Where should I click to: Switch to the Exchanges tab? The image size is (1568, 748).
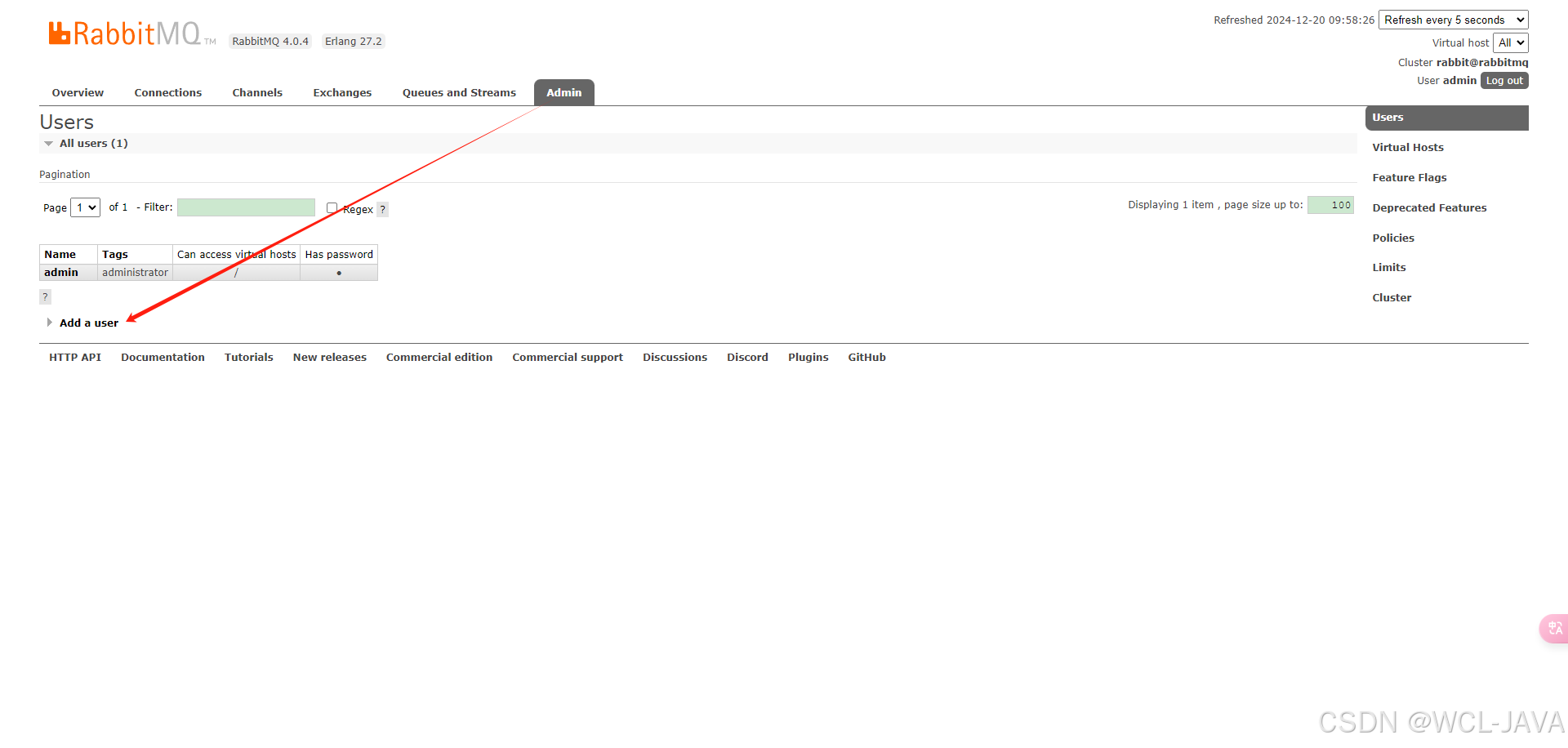[x=342, y=92]
